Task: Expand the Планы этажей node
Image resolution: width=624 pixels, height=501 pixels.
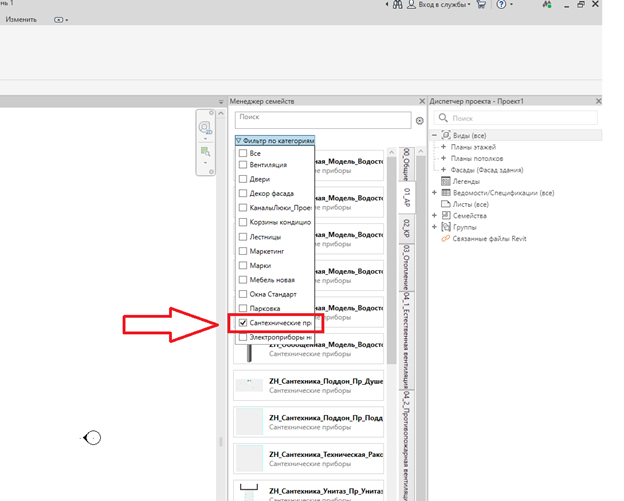Action: point(443,147)
